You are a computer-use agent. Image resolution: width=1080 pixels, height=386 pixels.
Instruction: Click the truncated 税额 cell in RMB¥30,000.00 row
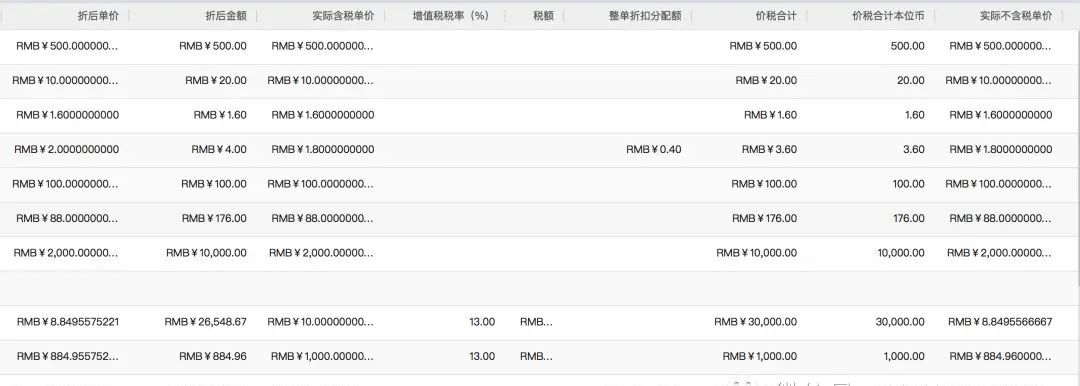(537, 322)
